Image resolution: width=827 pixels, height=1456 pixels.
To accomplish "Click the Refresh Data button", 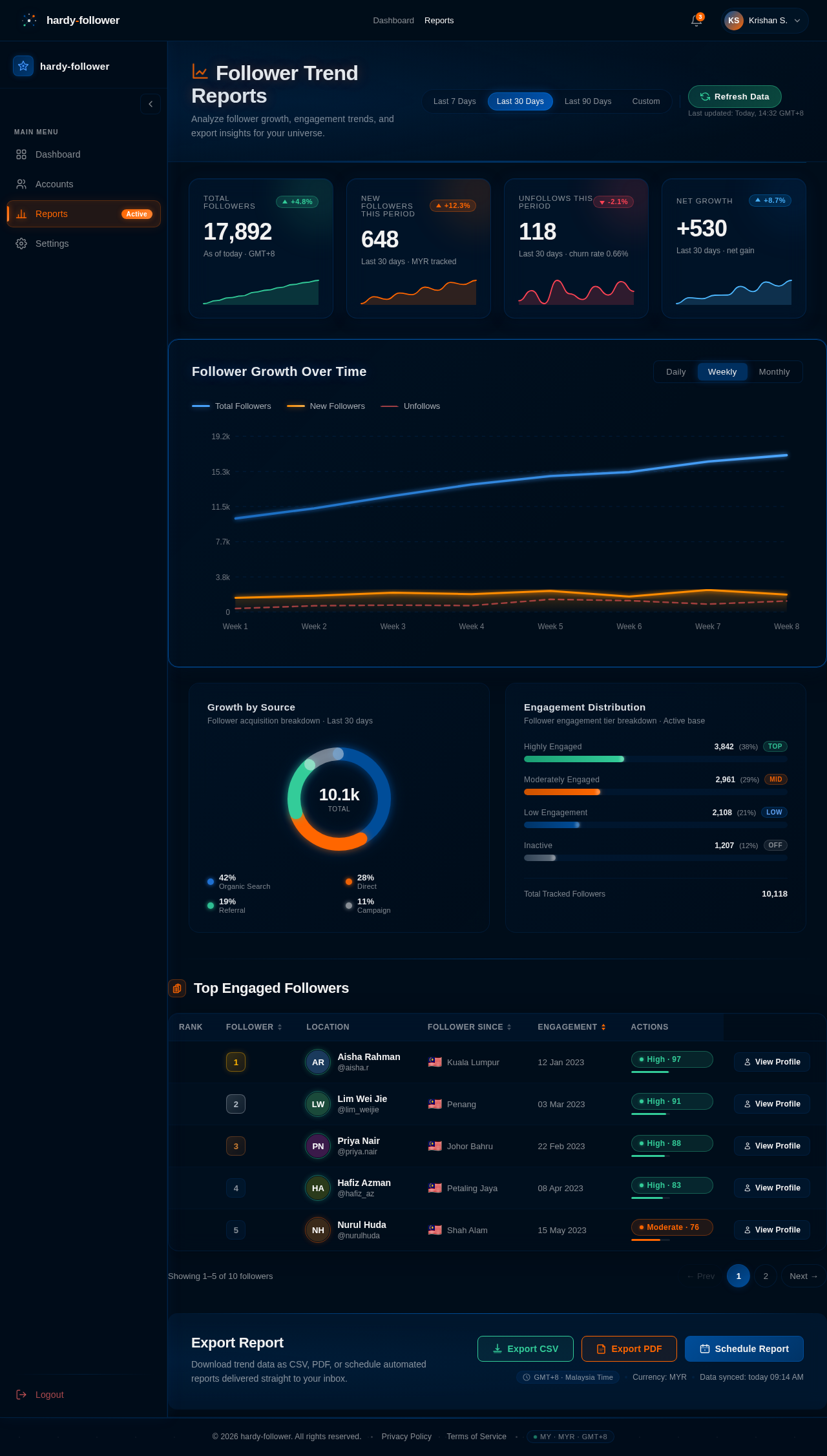I will coord(735,96).
